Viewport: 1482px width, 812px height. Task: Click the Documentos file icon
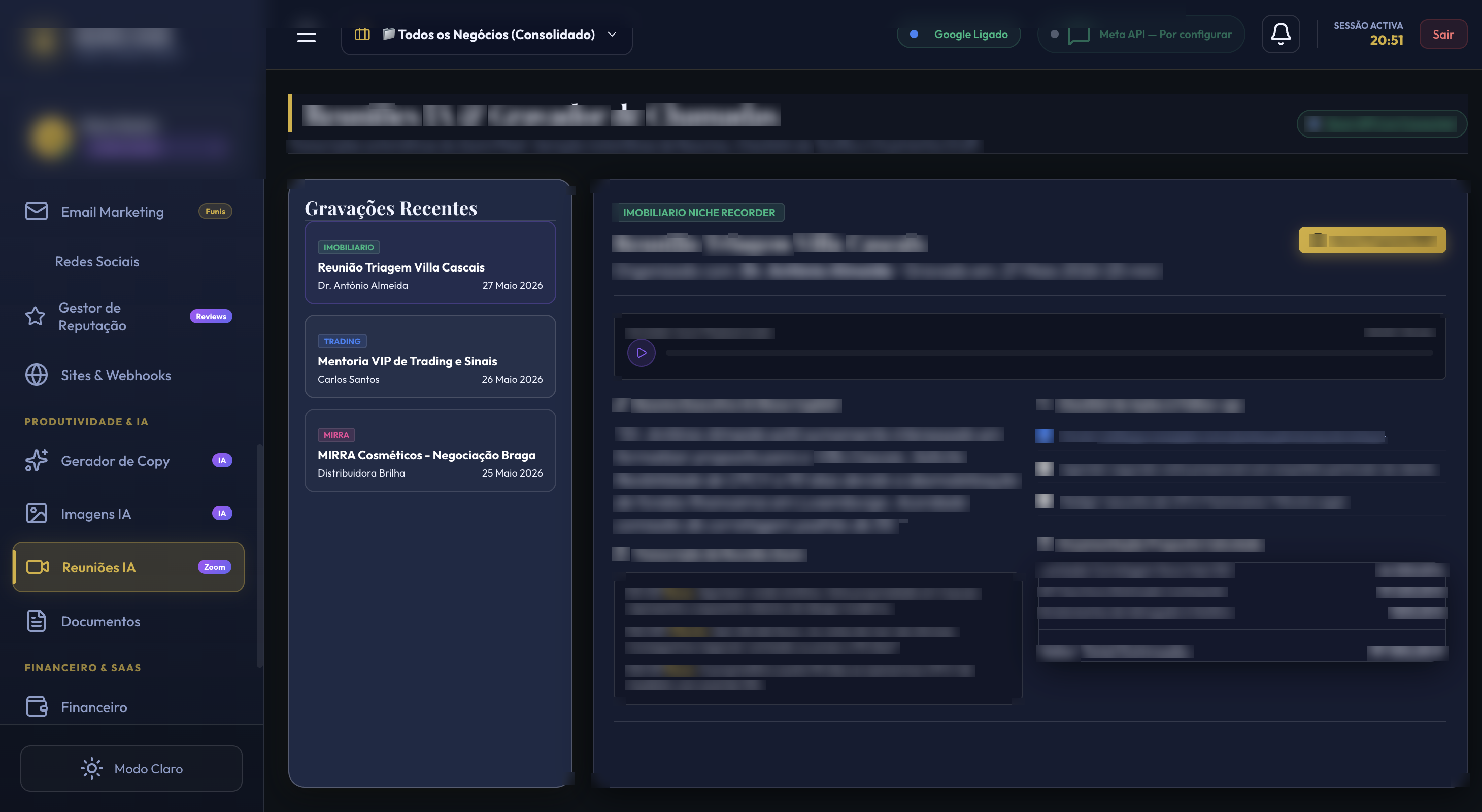click(x=36, y=621)
